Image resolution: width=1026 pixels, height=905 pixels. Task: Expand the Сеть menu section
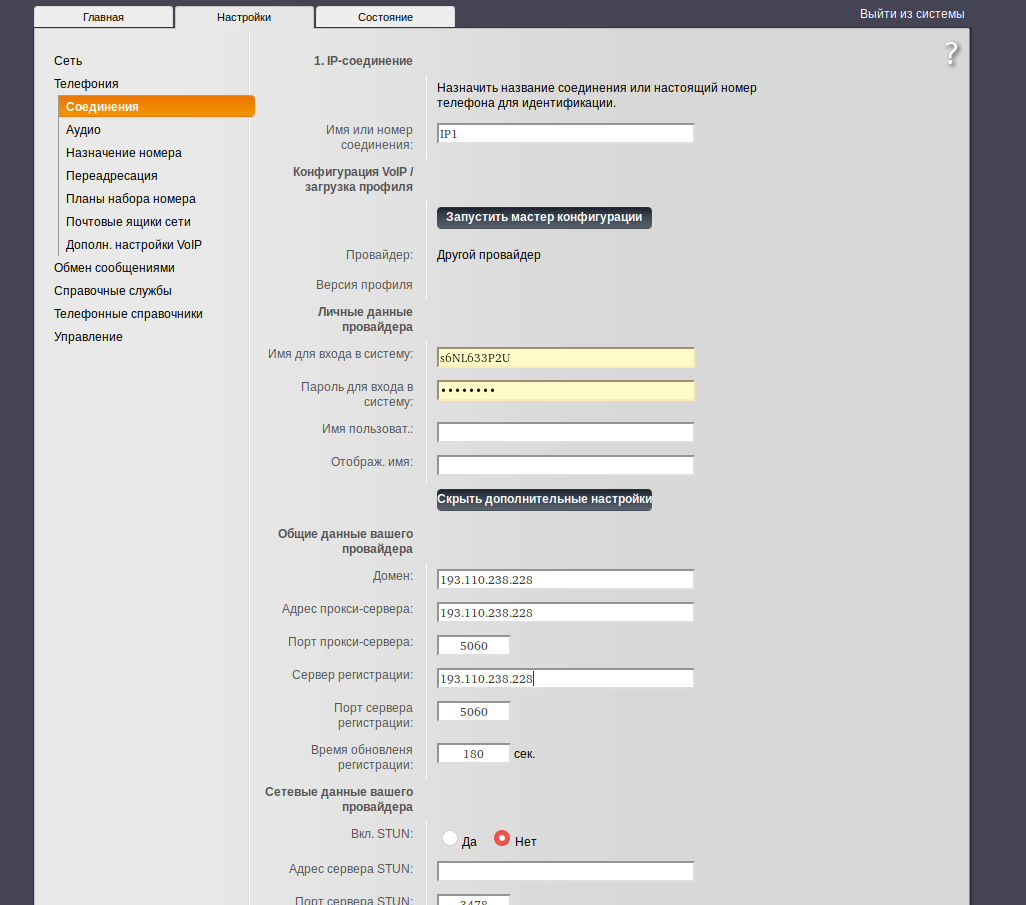click(68, 61)
